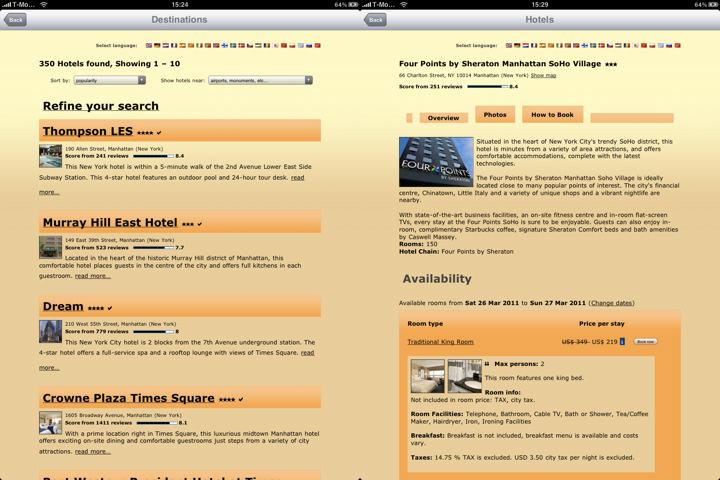Click Show map link under hotel address
The width and height of the screenshot is (720, 480).
pos(543,75)
